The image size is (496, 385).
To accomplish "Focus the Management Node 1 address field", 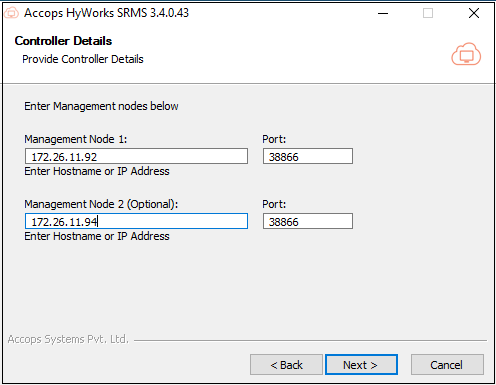I will point(136,156).
